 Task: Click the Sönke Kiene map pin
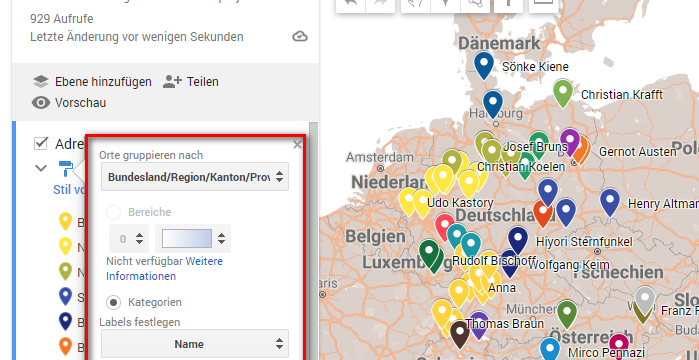coord(483,65)
